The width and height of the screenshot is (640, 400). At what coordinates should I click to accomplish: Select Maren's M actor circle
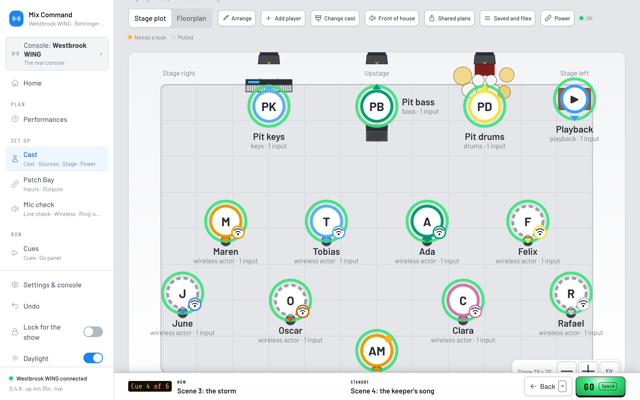(x=225, y=222)
